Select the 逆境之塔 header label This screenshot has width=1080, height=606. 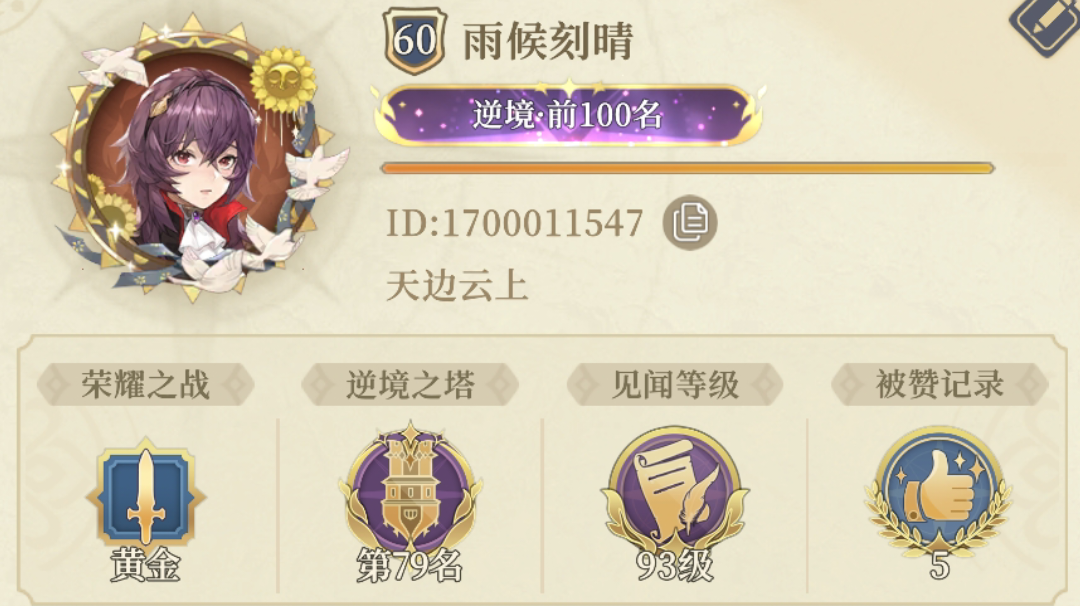(411, 384)
